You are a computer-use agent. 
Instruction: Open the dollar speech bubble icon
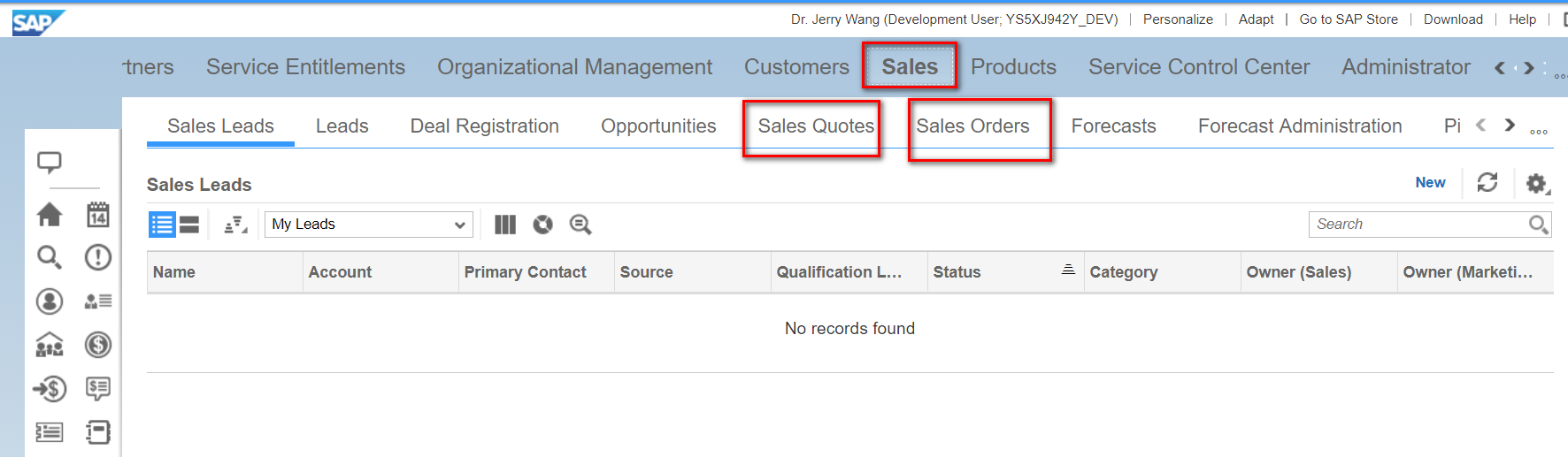[97, 388]
